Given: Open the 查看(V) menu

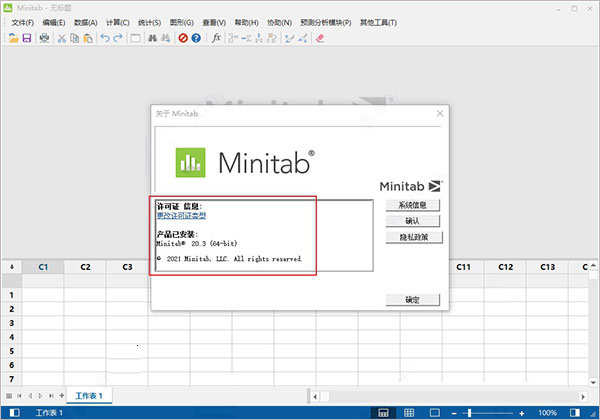Looking at the screenshot, I should click(x=214, y=23).
